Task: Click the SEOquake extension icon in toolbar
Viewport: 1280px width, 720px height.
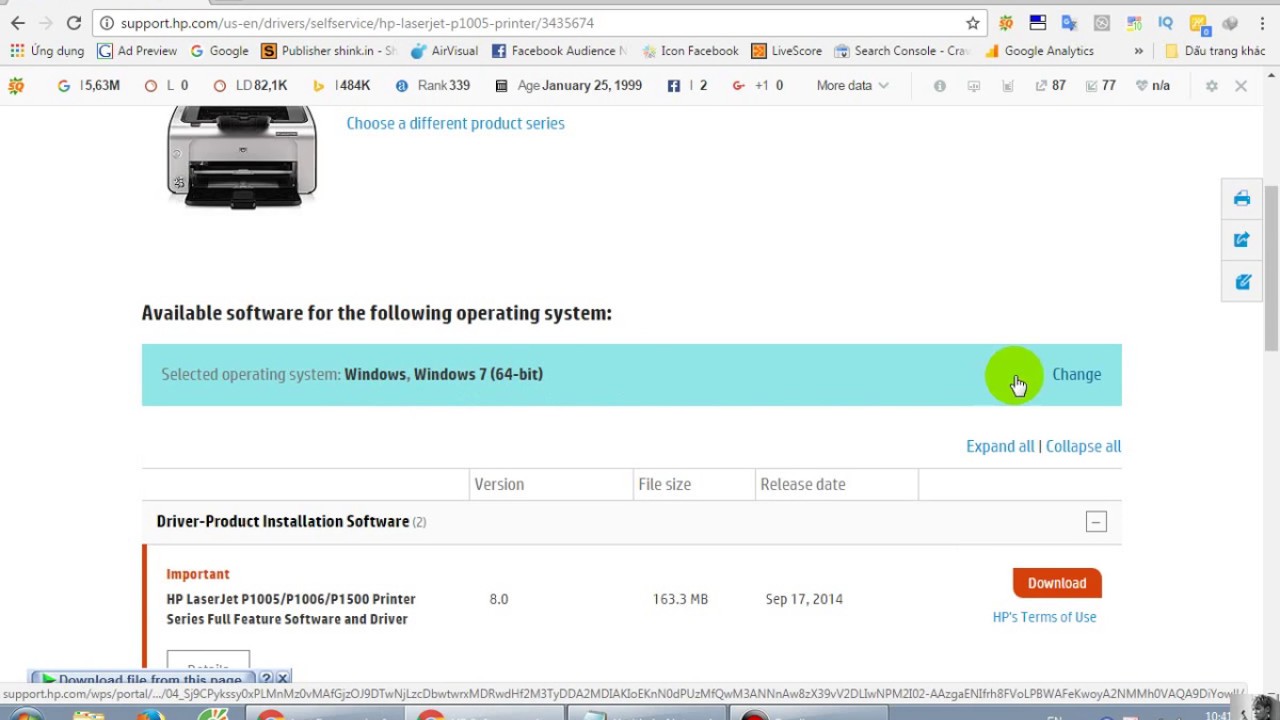Action: (x=1006, y=23)
